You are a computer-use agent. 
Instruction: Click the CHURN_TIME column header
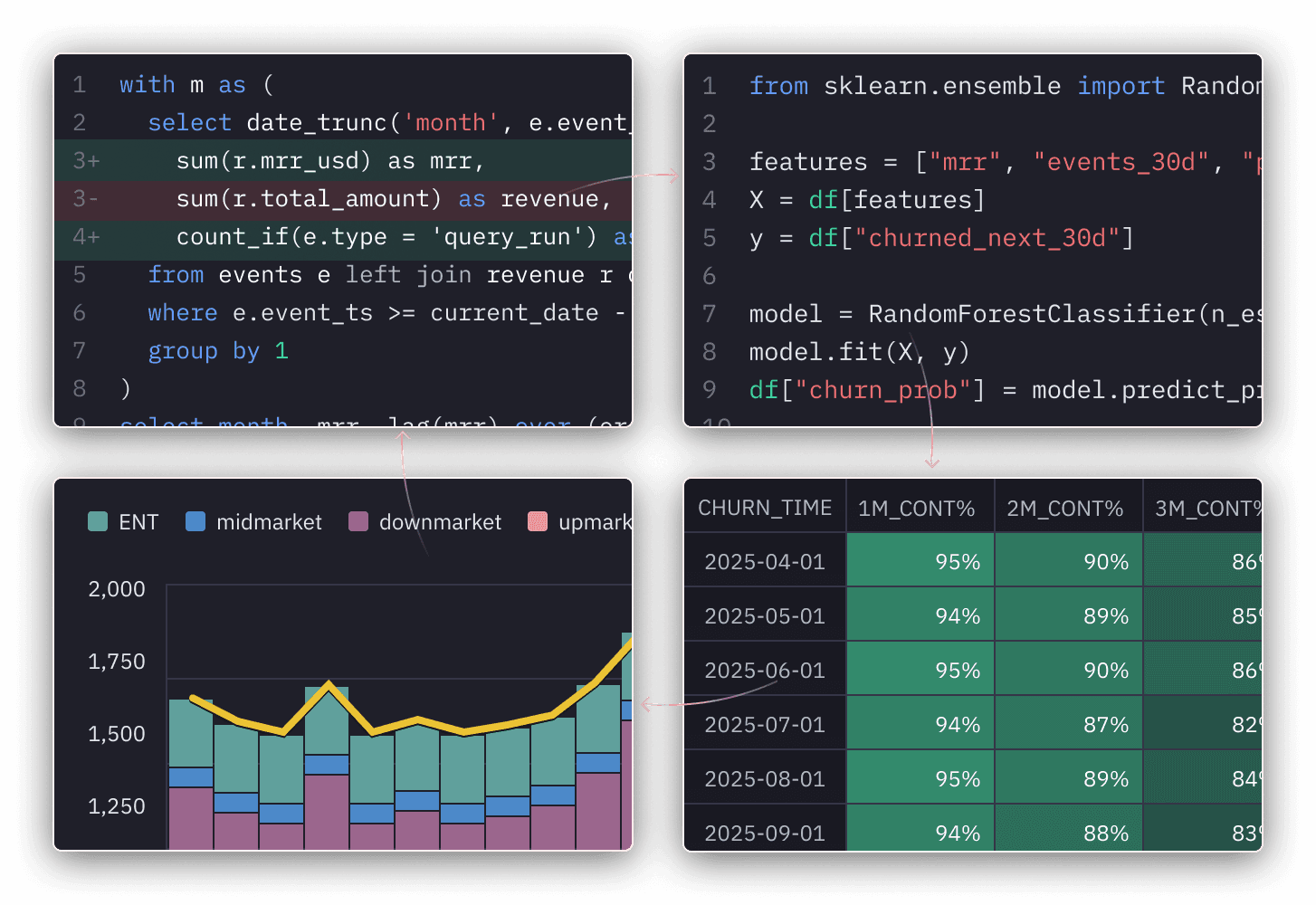(765, 507)
